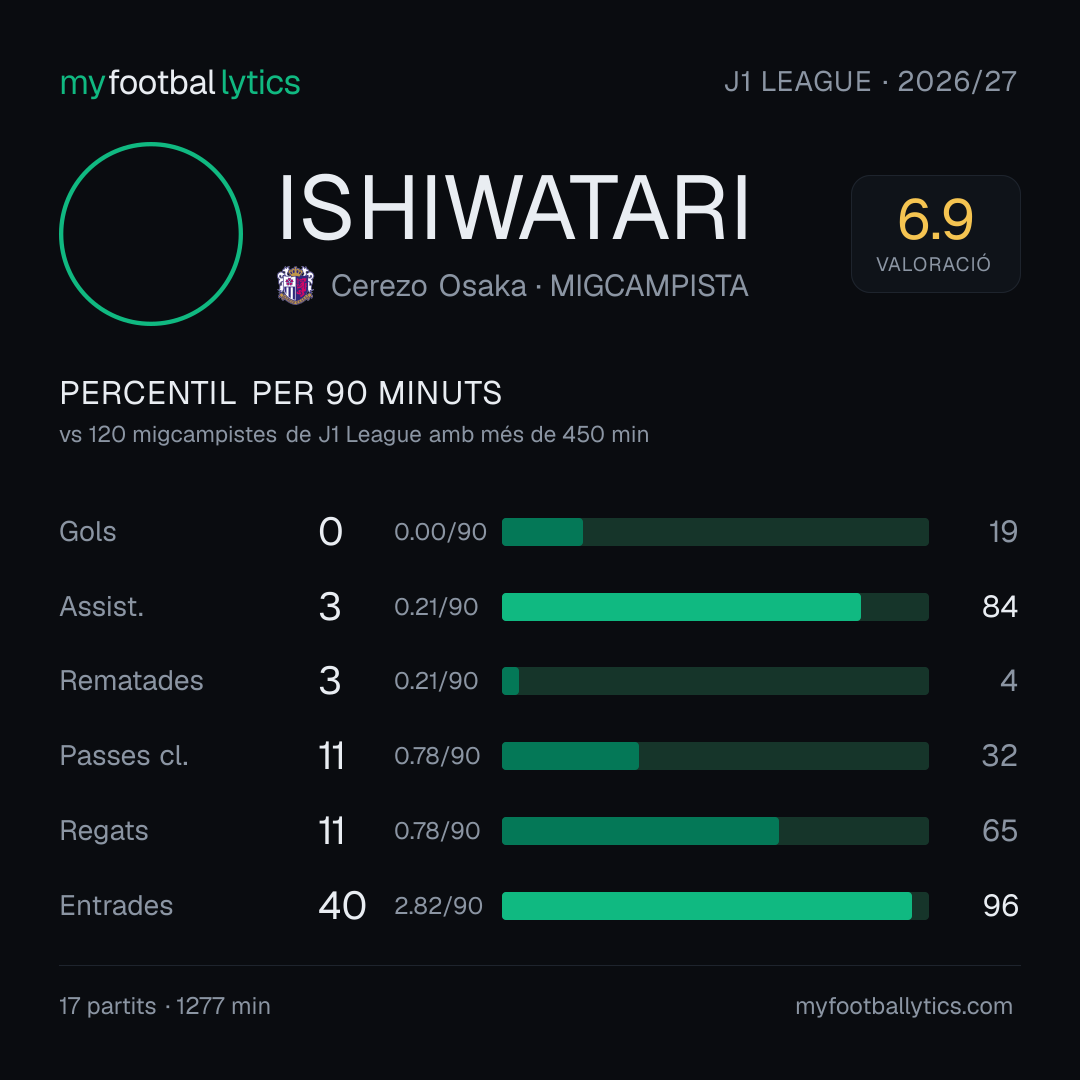Click the Cerezo Osaka team name

(428, 286)
